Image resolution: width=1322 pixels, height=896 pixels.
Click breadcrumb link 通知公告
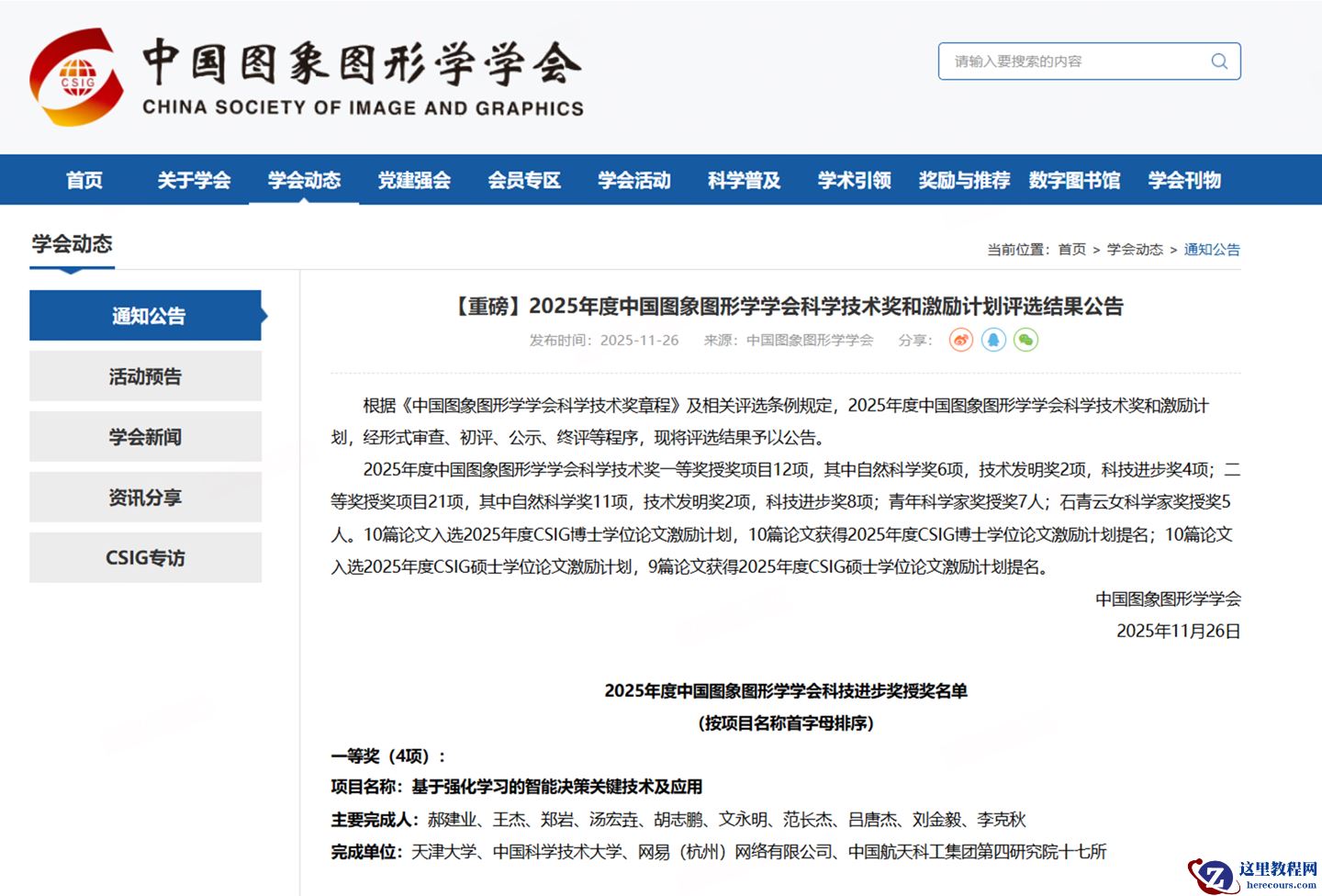[1212, 250]
